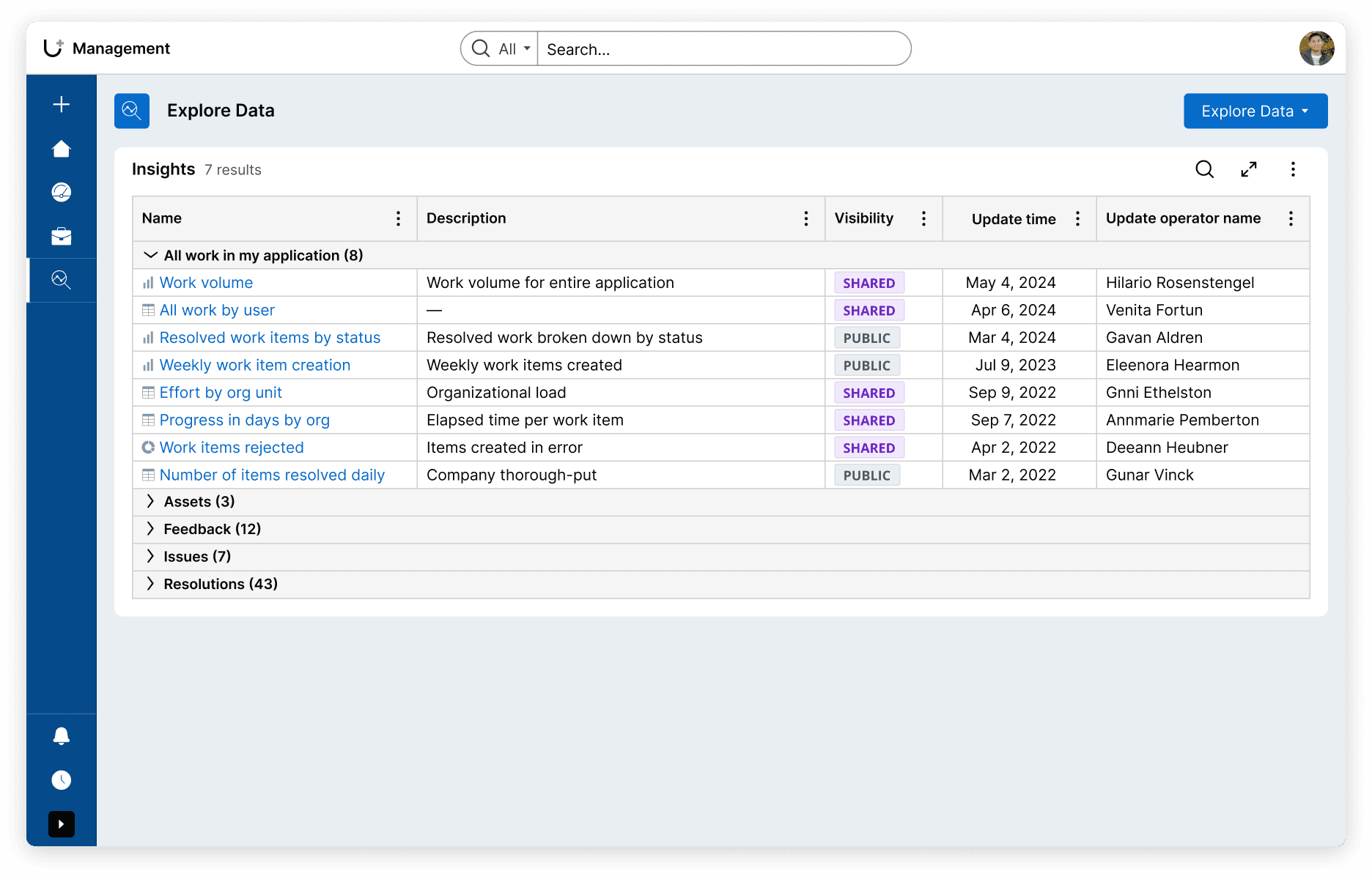Click the SHARED badge on Work volume row
Screen dimensions: 1372x877
click(x=869, y=283)
